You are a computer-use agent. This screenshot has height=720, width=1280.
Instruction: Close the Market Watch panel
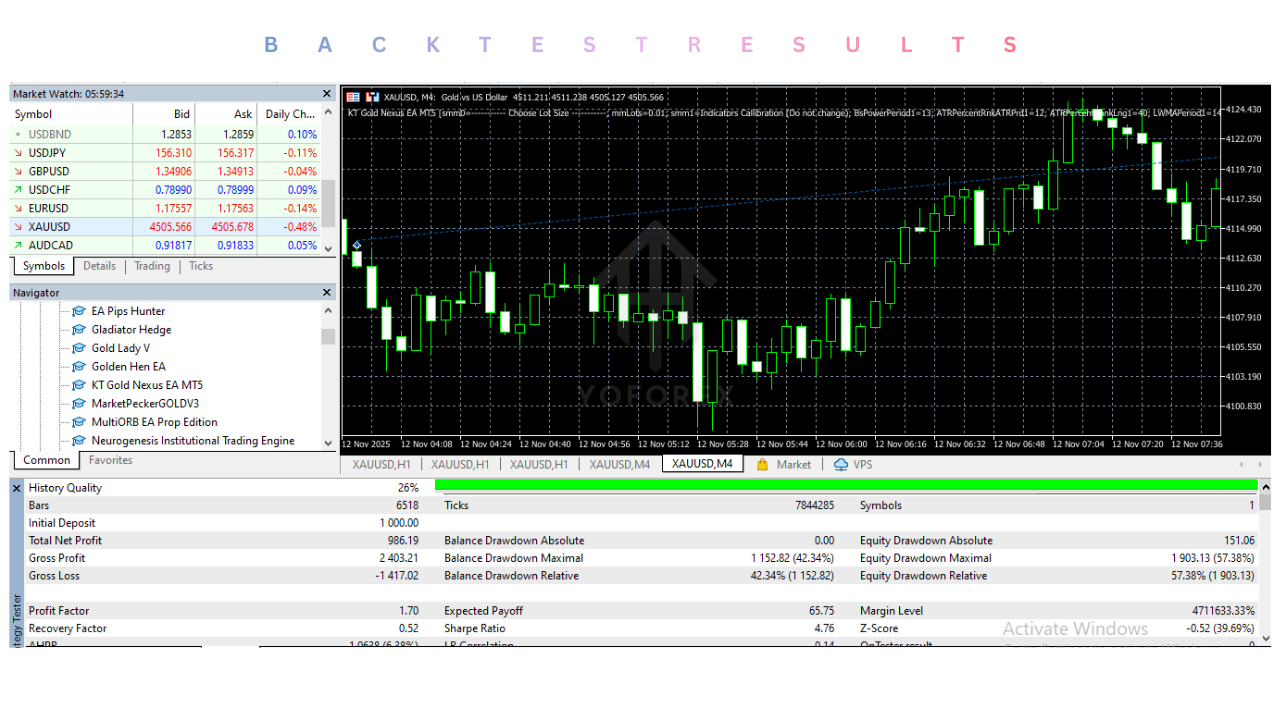[326, 94]
